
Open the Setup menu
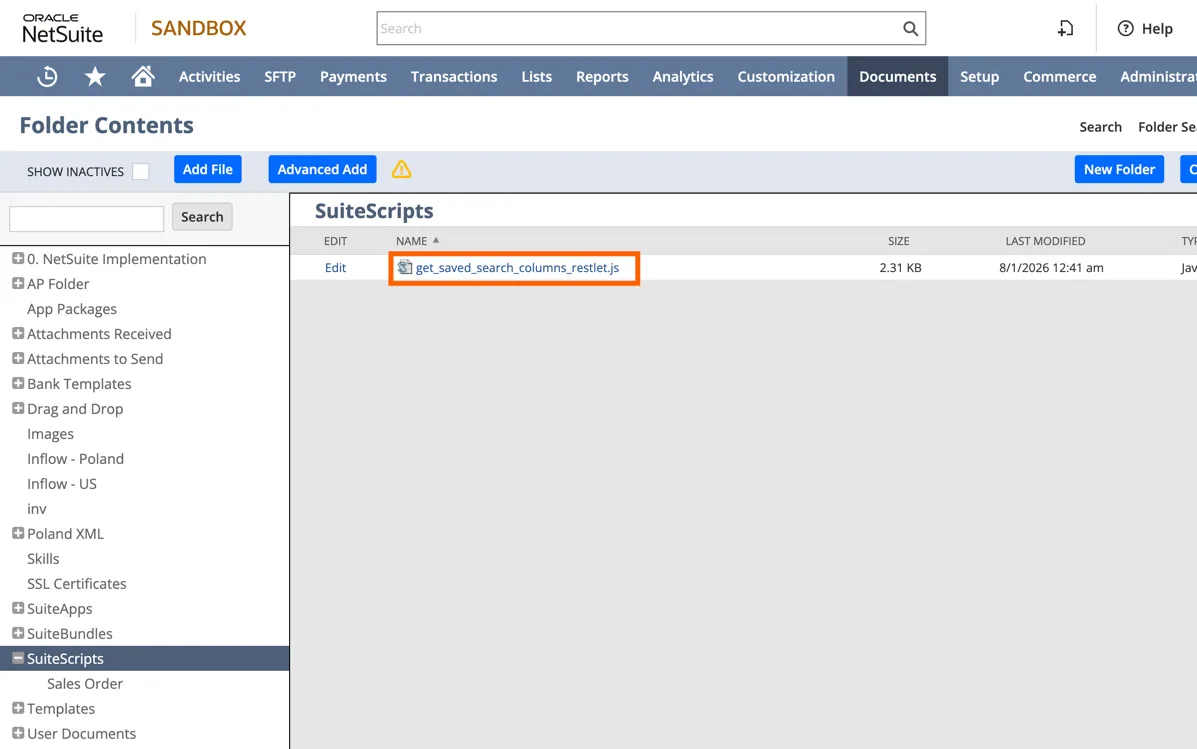click(979, 76)
